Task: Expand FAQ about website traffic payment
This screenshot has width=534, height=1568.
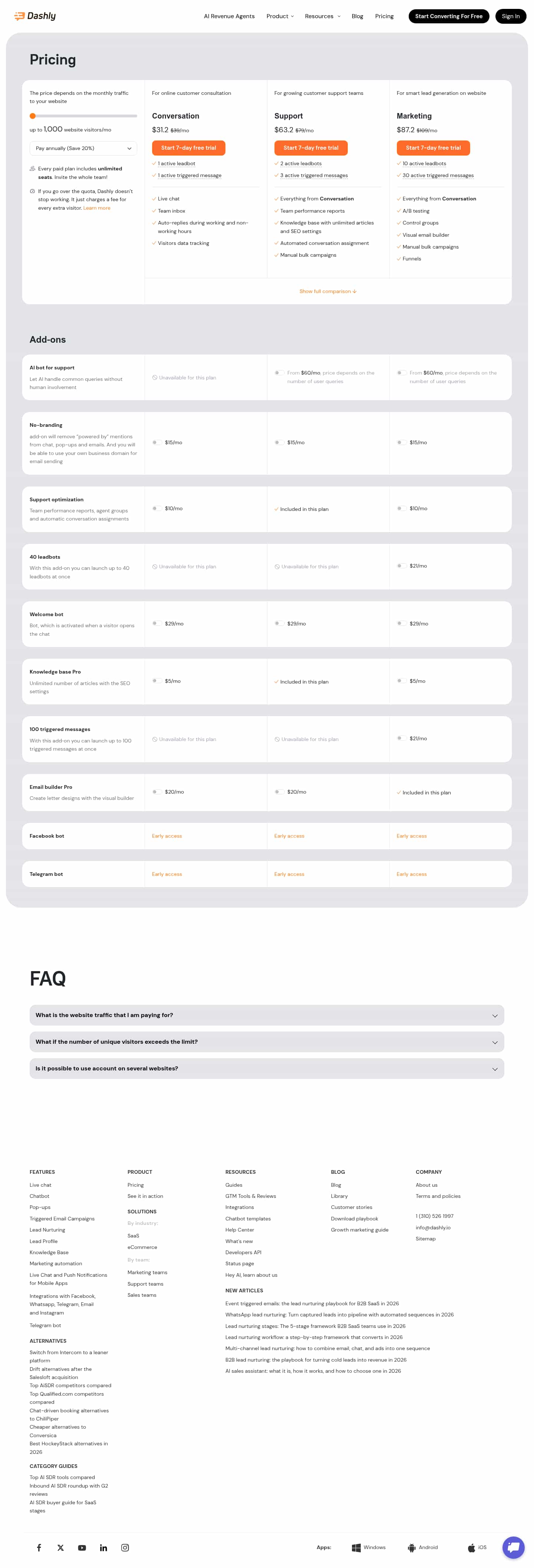Action: (x=267, y=1015)
